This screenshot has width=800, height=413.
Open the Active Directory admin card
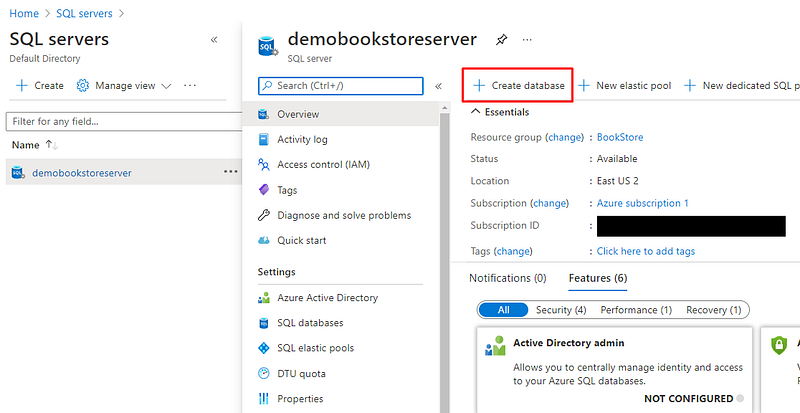(614, 370)
